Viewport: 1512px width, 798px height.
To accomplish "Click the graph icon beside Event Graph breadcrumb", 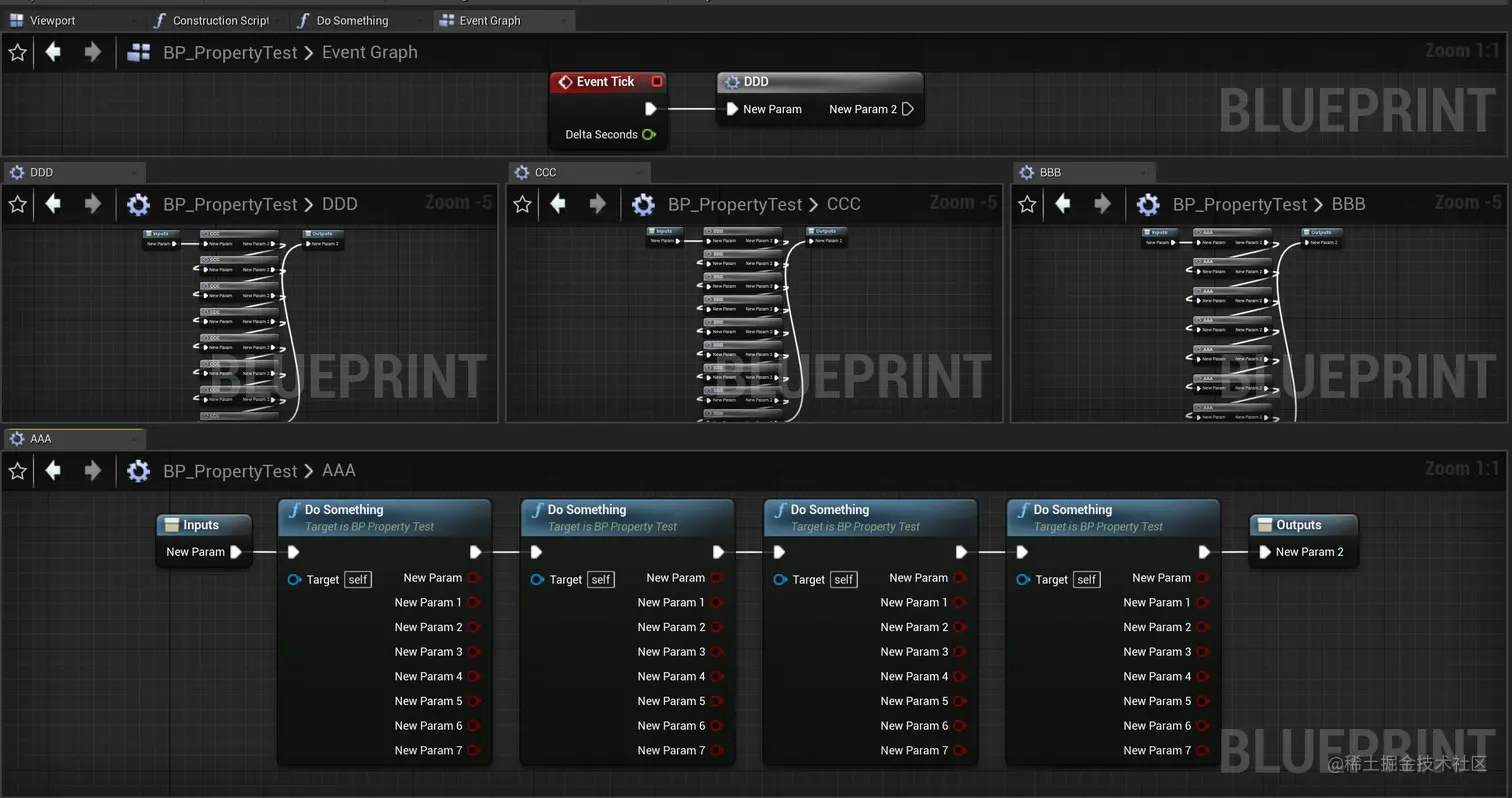I will tap(138, 52).
